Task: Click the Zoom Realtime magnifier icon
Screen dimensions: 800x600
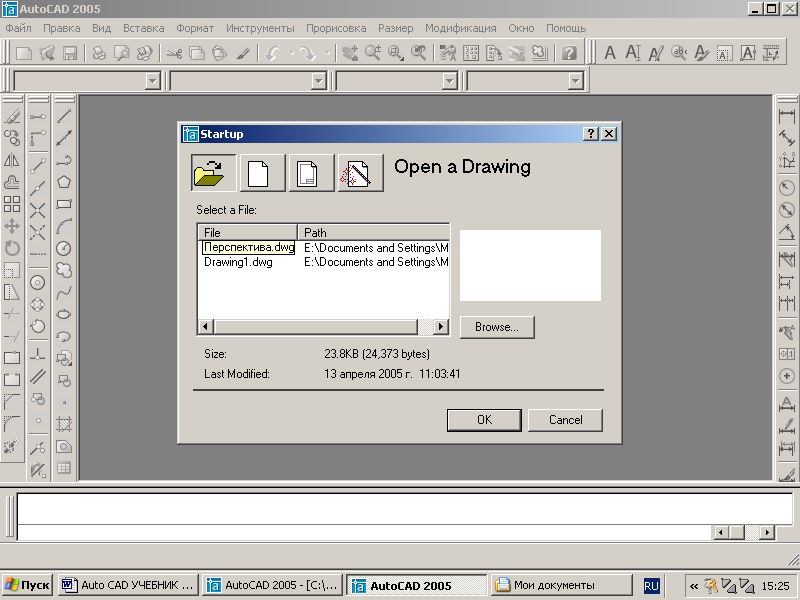Action: (x=372, y=53)
